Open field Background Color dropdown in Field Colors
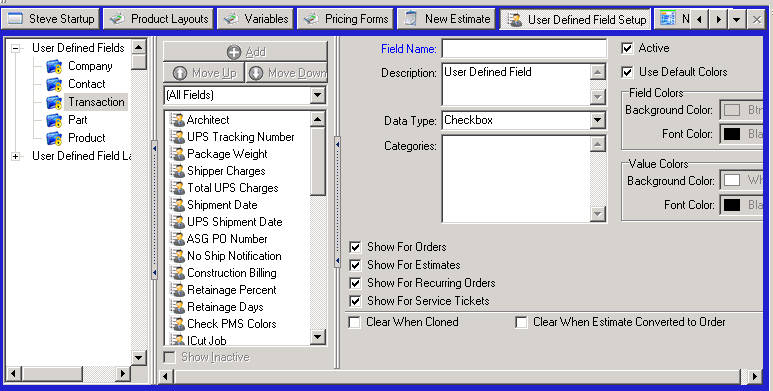 742,110
